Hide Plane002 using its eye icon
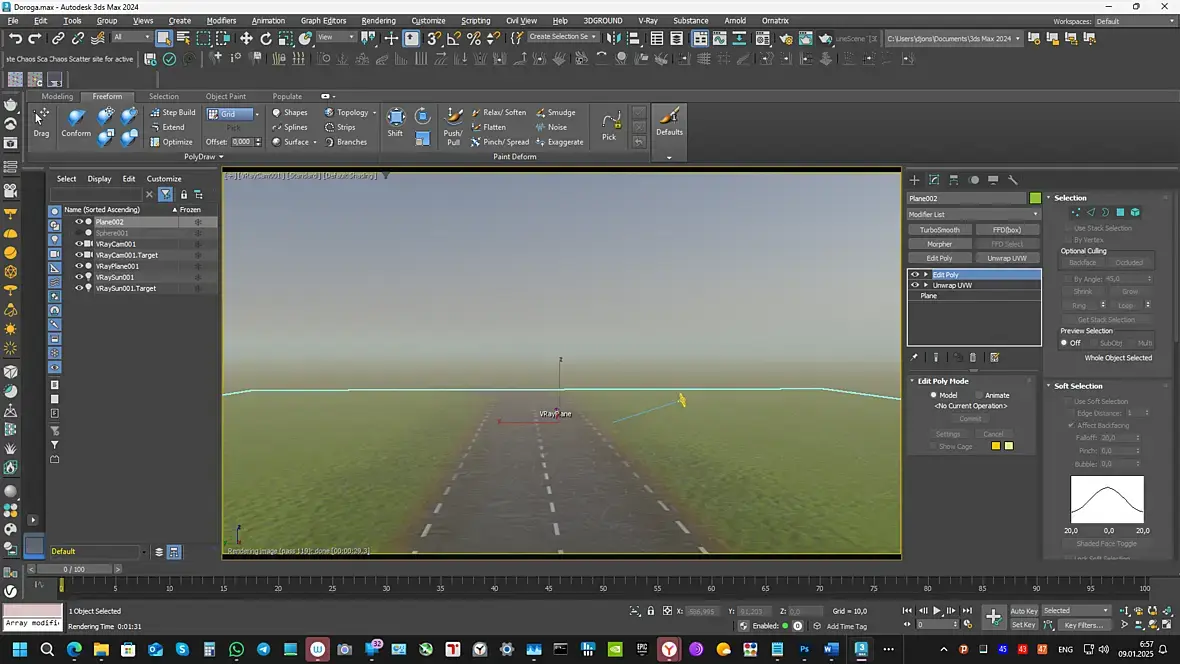 point(79,221)
